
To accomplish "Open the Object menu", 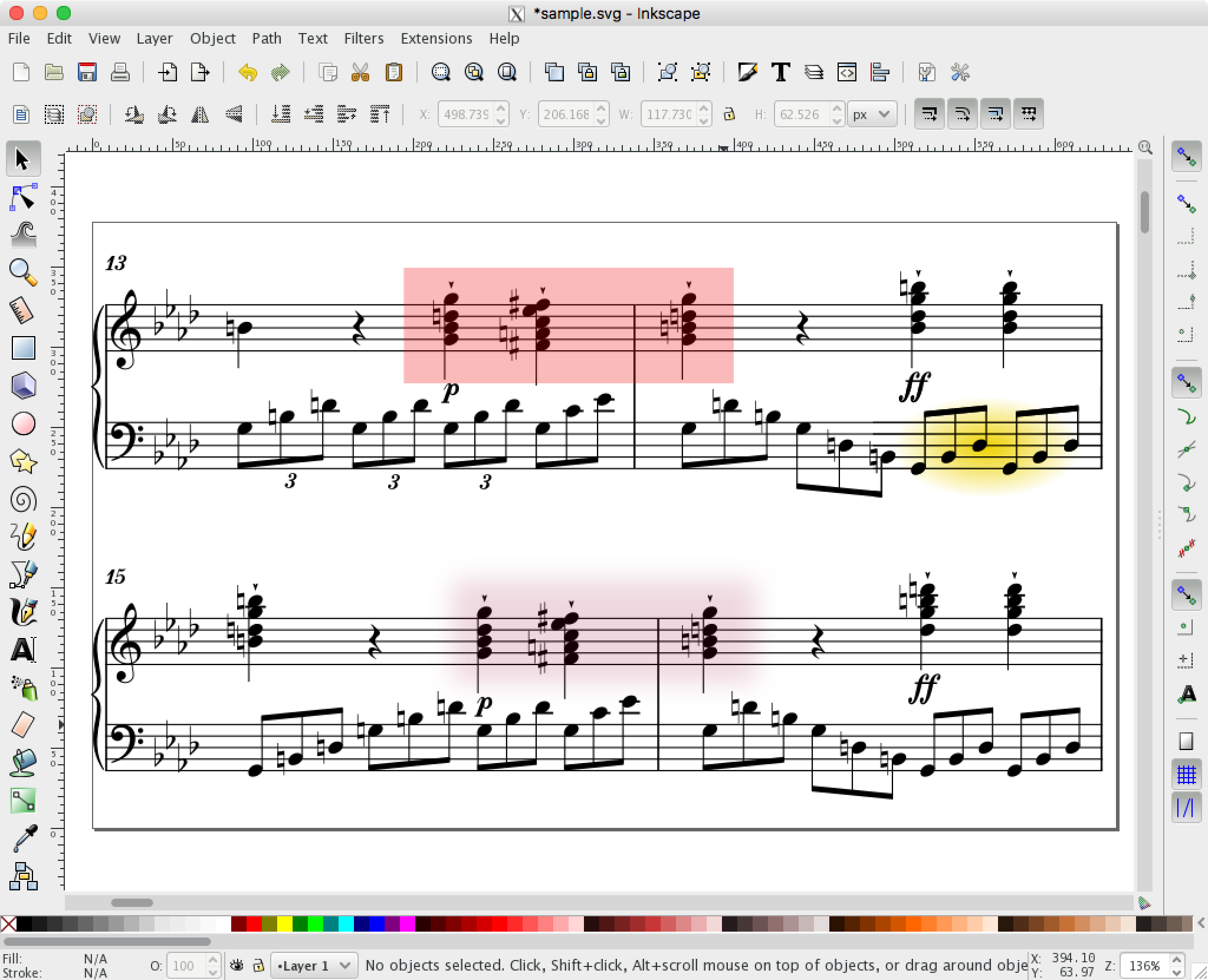I will 213,38.
